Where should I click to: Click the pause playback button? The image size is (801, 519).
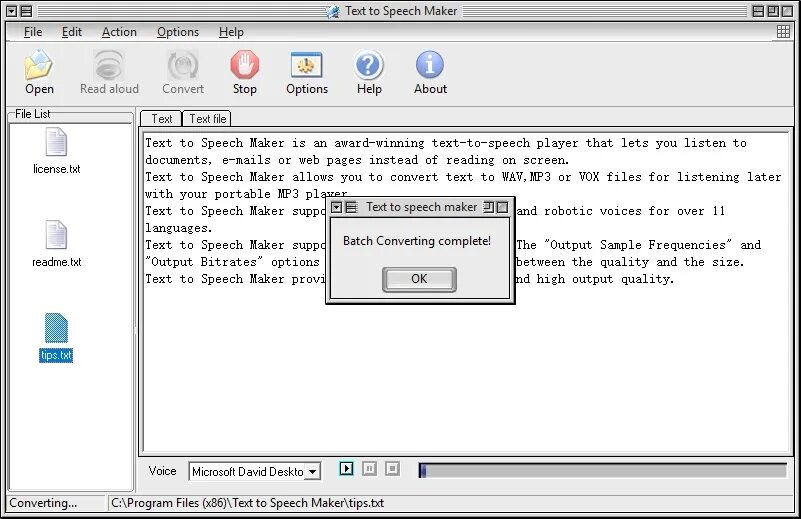pyautogui.click(x=369, y=468)
